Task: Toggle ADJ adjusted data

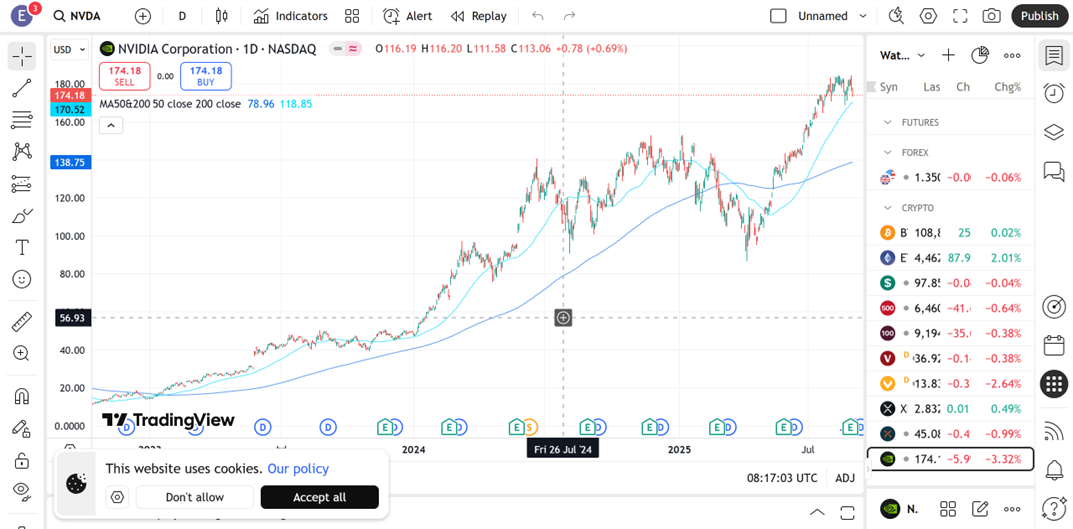Action: point(845,478)
